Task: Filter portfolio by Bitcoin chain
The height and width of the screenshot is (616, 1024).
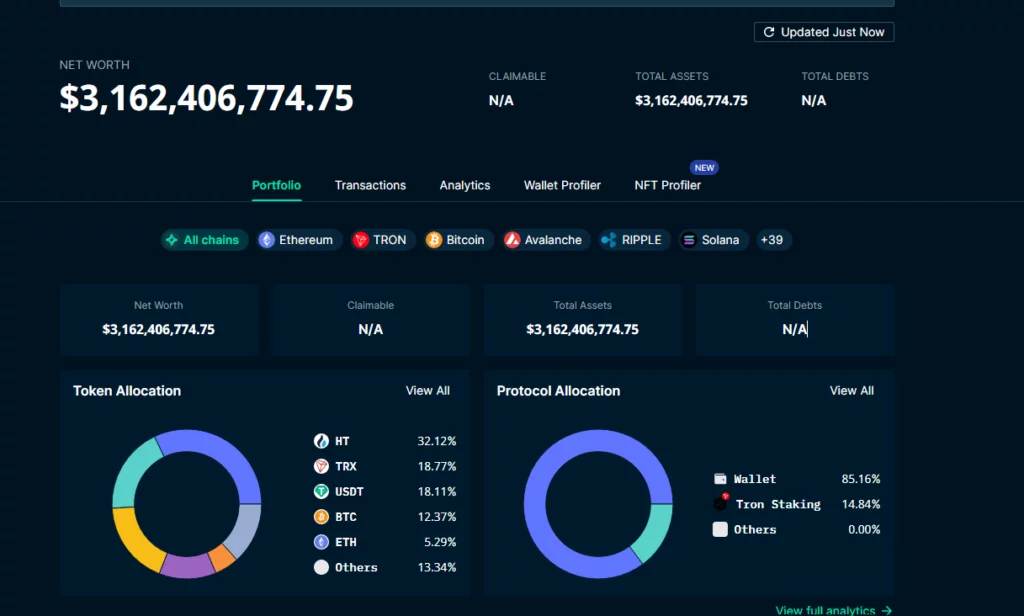Action: click(x=456, y=240)
